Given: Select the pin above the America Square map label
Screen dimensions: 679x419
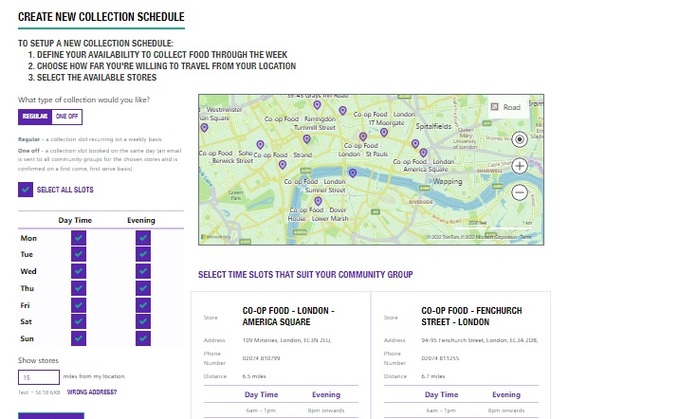Looking at the screenshot, I should (423, 153).
